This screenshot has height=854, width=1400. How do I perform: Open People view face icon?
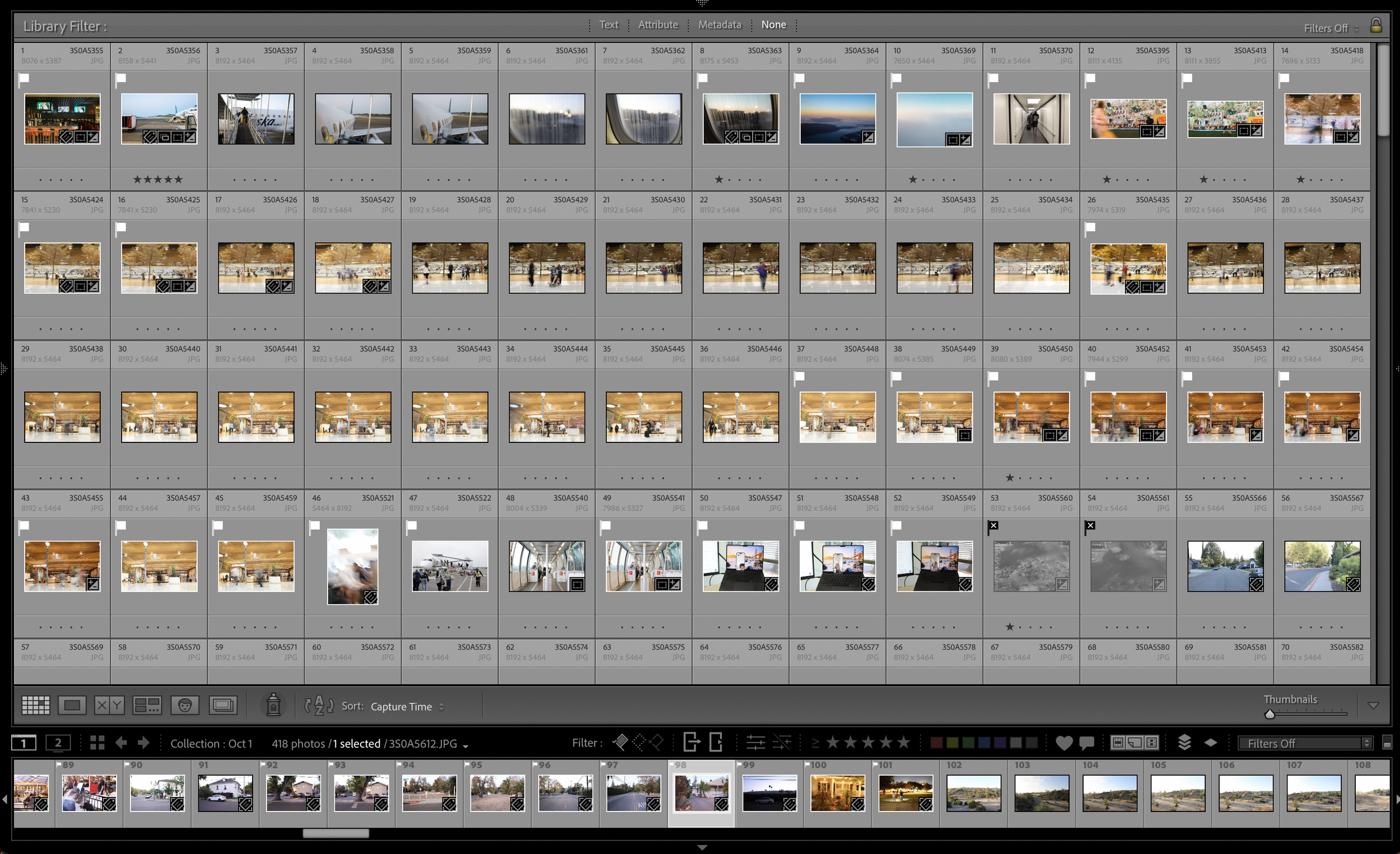(185, 705)
